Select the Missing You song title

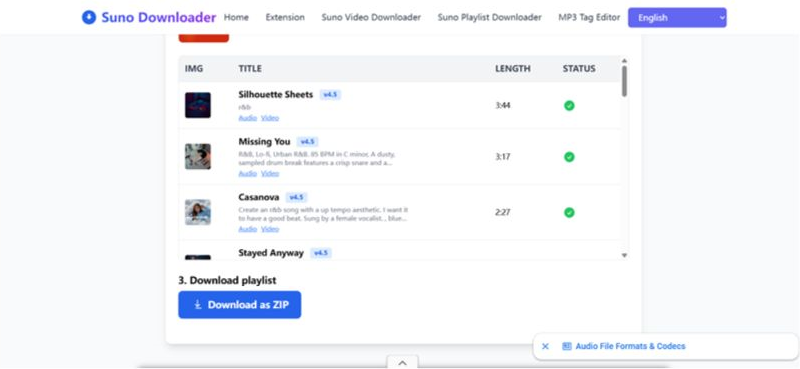[264, 142]
